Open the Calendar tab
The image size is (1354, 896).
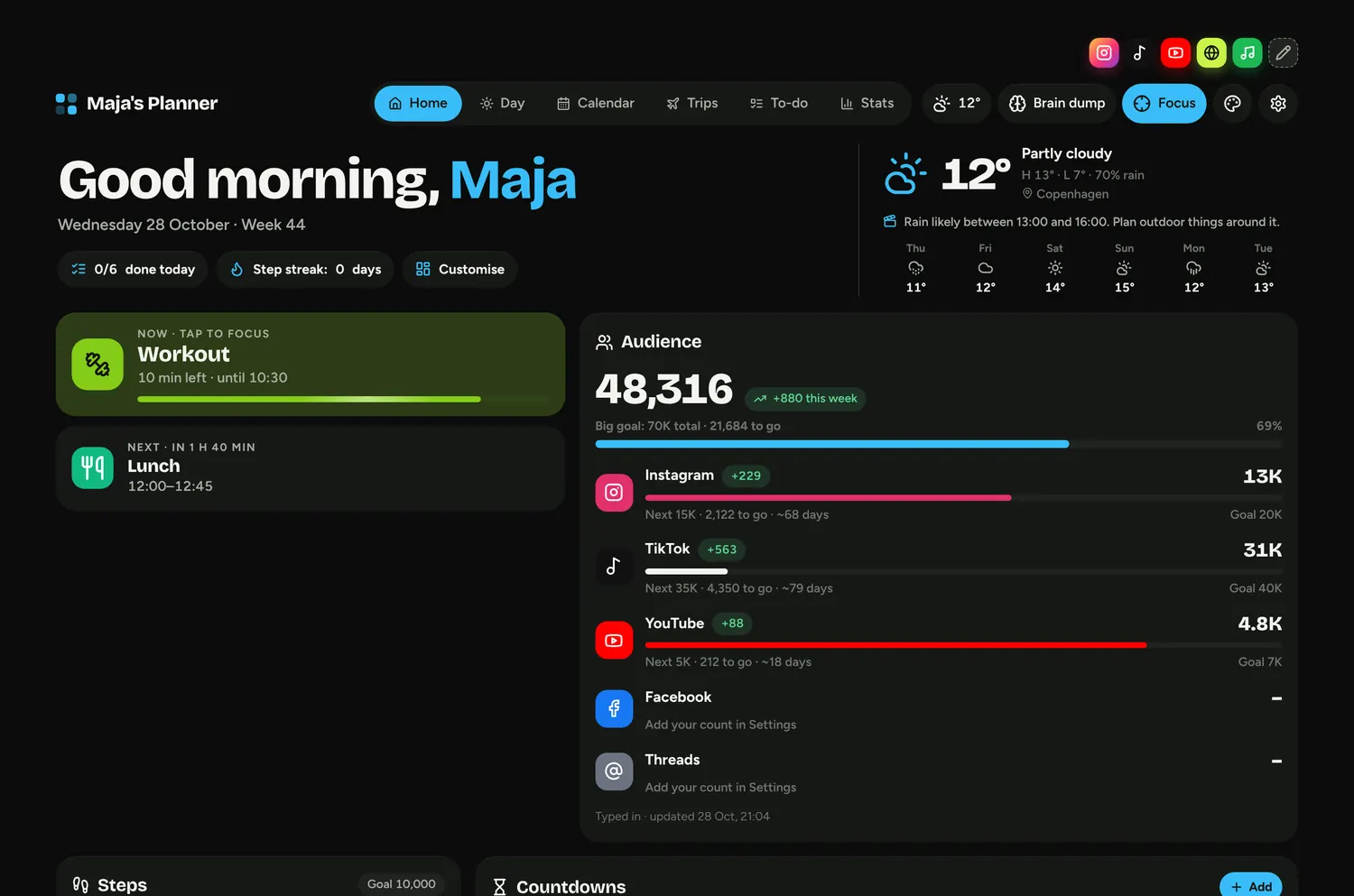pos(596,103)
